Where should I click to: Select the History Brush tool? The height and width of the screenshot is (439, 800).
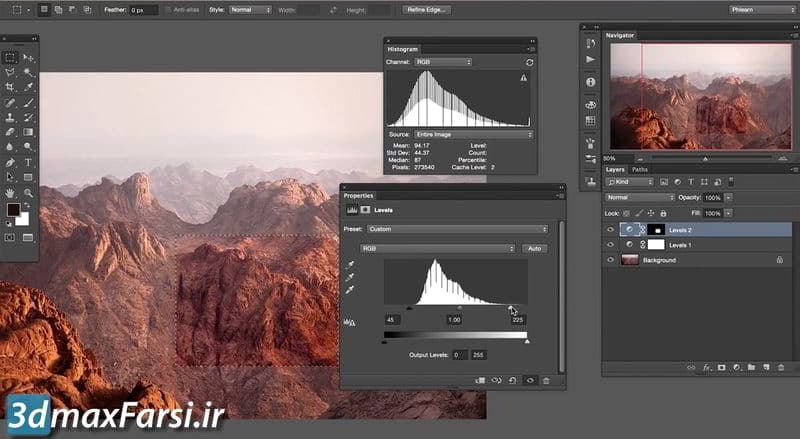point(28,117)
